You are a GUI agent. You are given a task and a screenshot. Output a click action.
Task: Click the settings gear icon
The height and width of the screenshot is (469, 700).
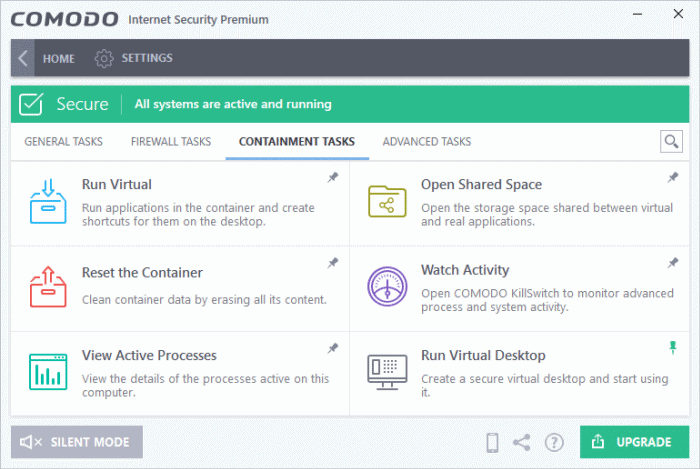click(104, 58)
